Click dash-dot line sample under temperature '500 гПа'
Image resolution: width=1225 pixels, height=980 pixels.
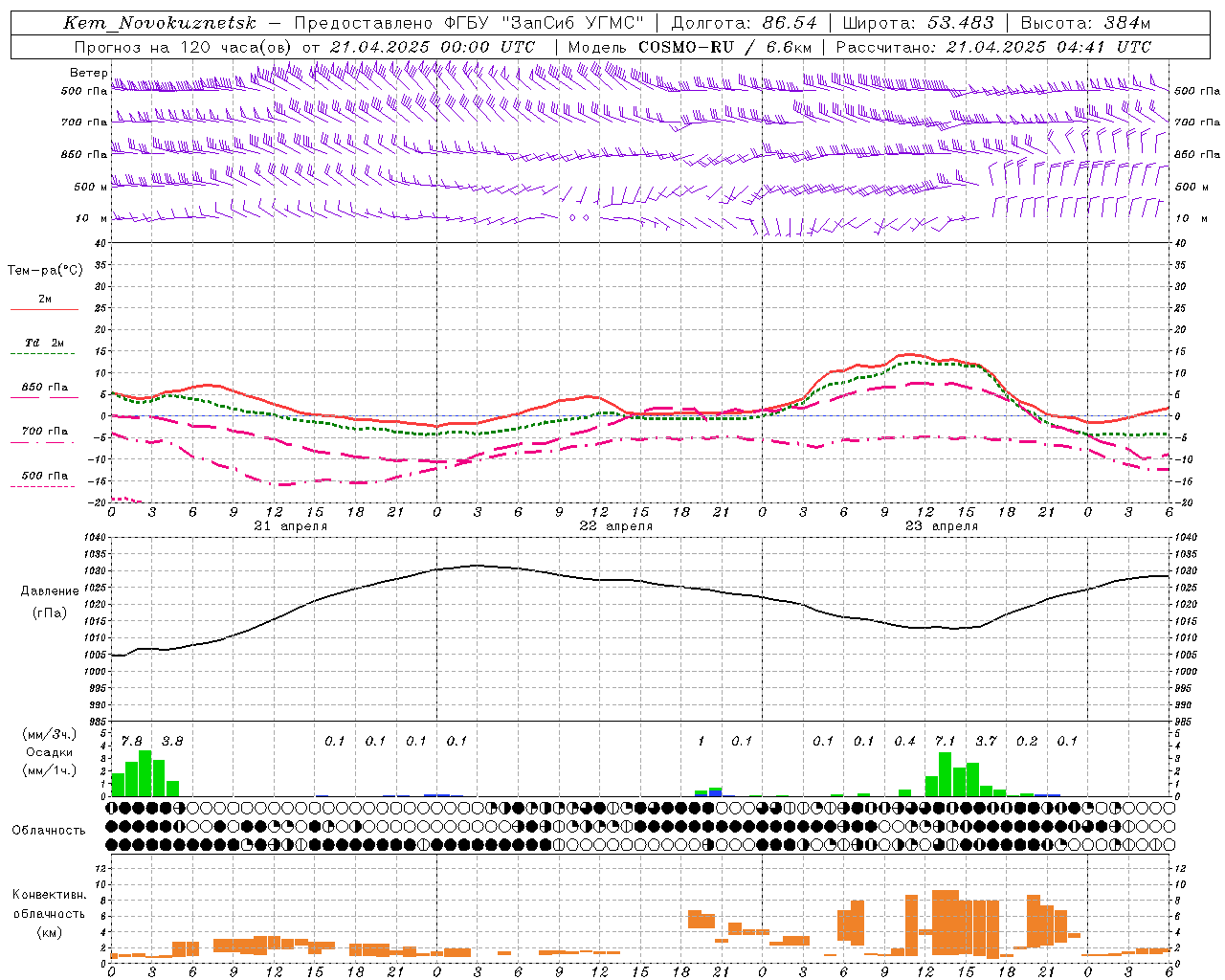pos(42,487)
